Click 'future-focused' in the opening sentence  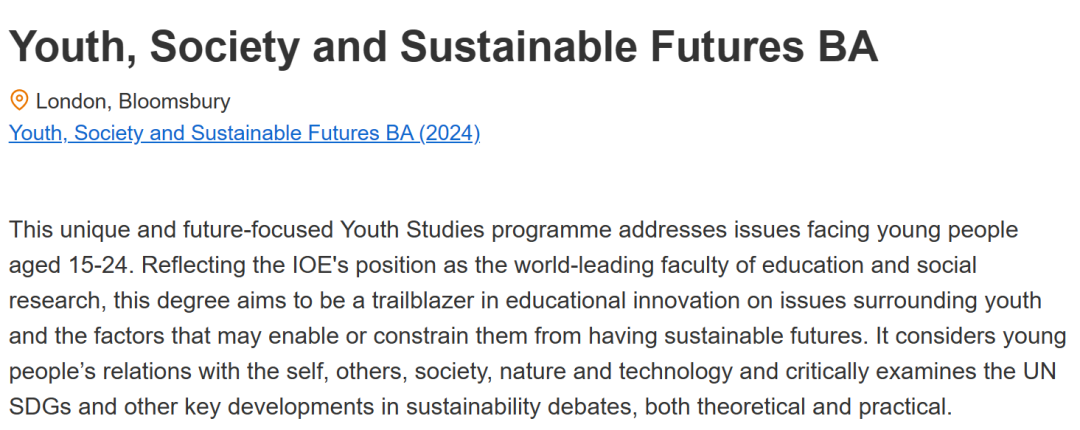[x=236, y=231]
